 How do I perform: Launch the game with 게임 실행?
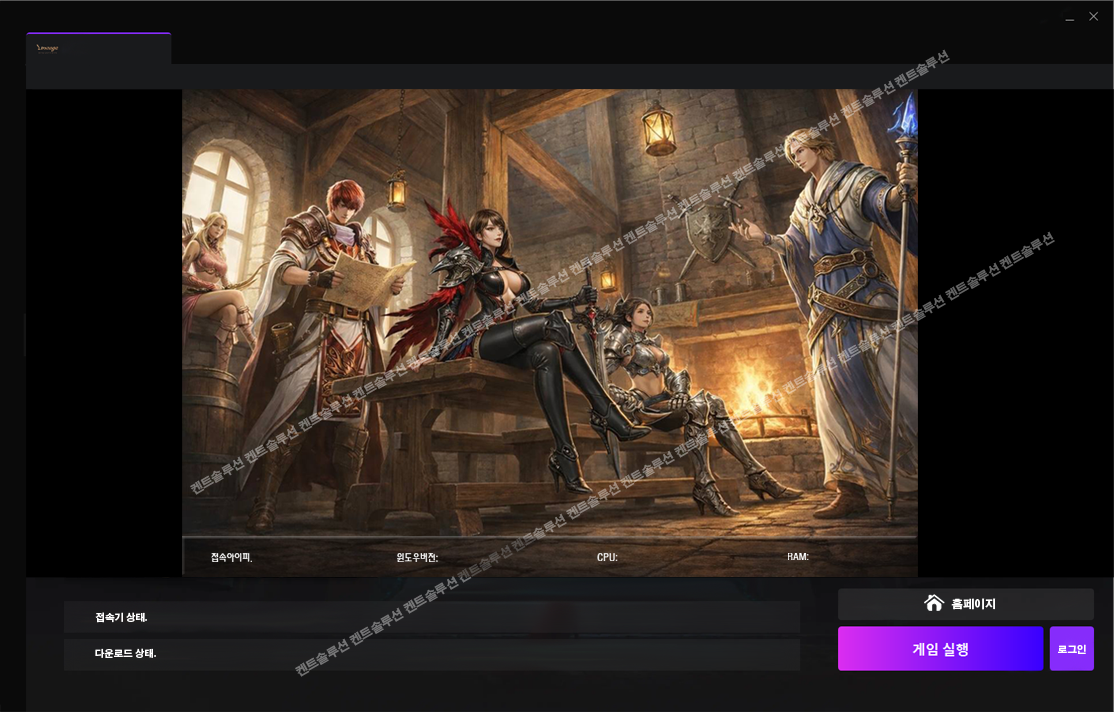click(x=940, y=649)
